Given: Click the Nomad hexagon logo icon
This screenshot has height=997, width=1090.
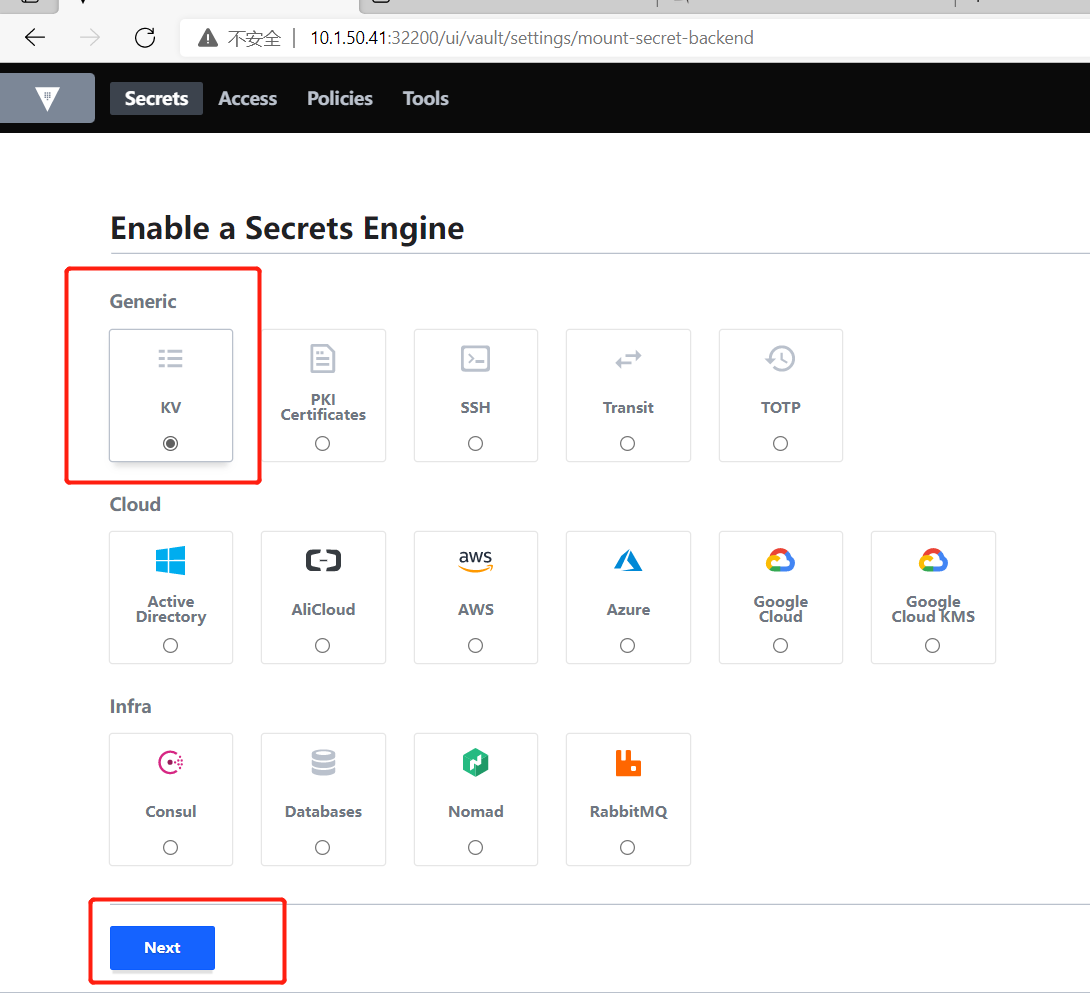Looking at the screenshot, I should coord(475,763).
